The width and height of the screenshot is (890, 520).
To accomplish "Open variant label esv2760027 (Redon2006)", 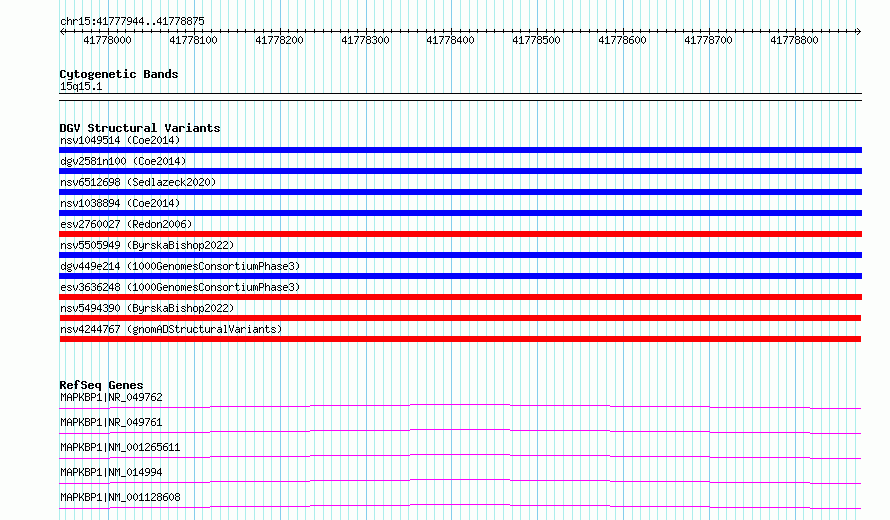I will (x=126, y=224).
